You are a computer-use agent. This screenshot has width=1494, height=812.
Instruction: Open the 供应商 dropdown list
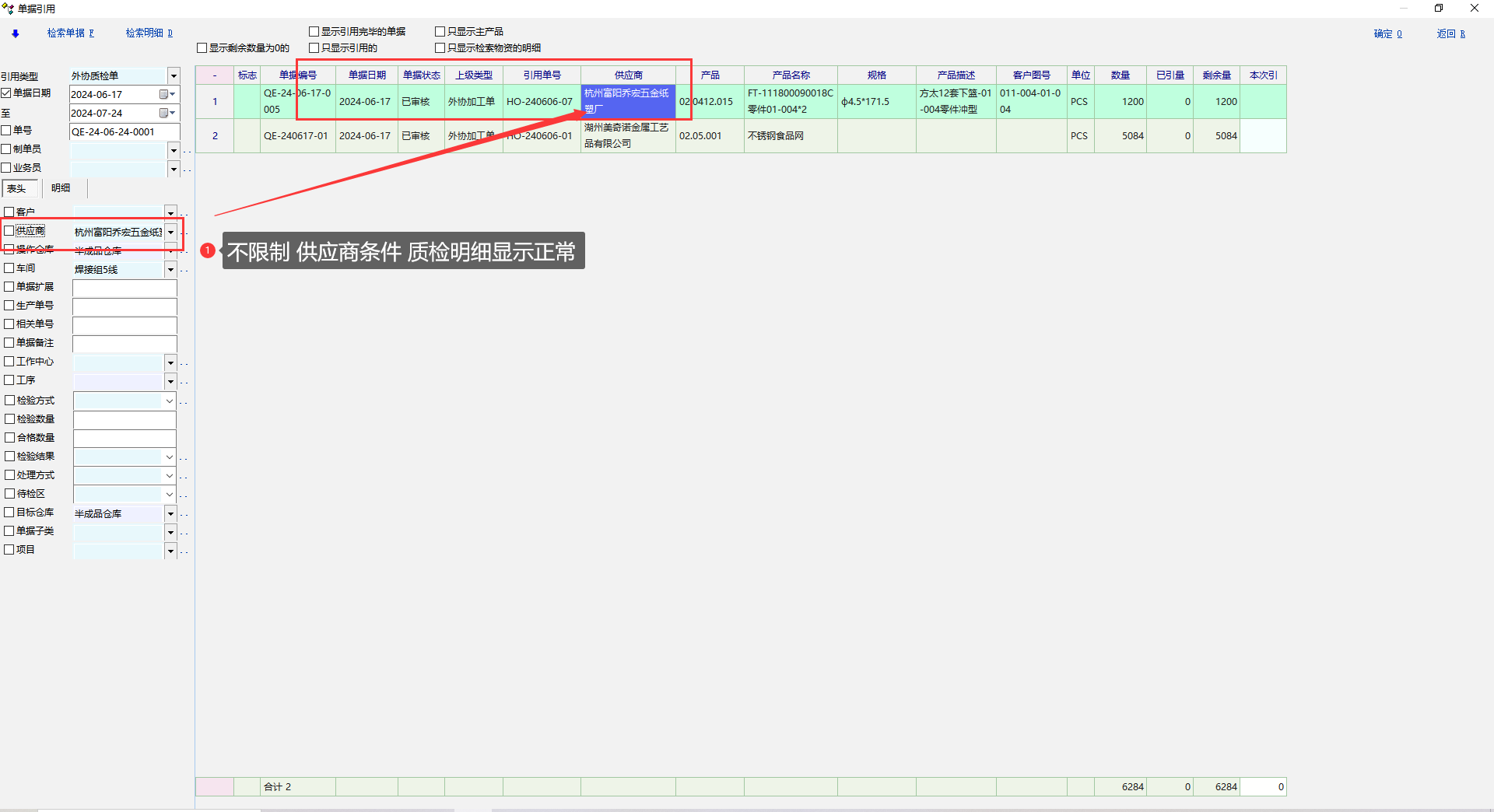click(170, 232)
